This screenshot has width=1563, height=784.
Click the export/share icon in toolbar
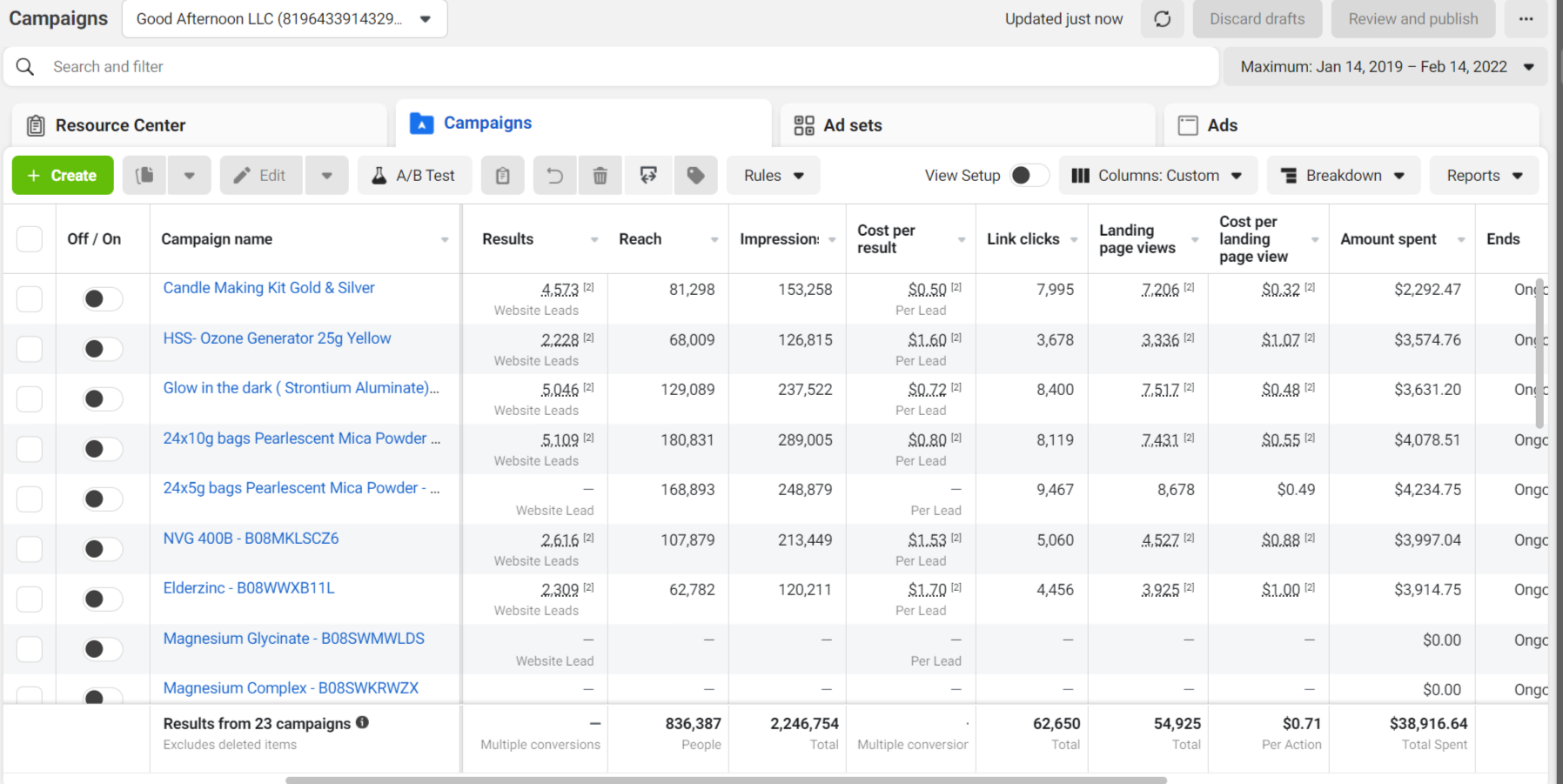(648, 176)
